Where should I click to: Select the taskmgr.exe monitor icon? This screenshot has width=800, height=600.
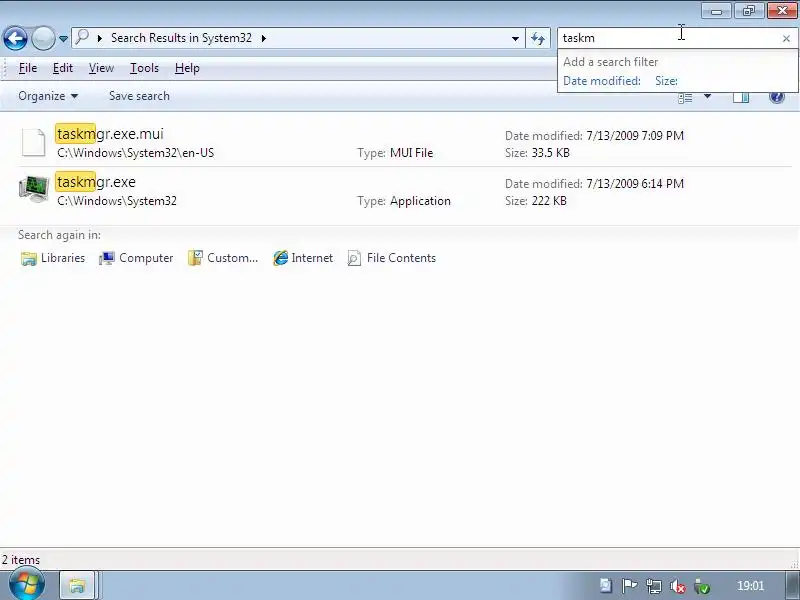coord(34,189)
